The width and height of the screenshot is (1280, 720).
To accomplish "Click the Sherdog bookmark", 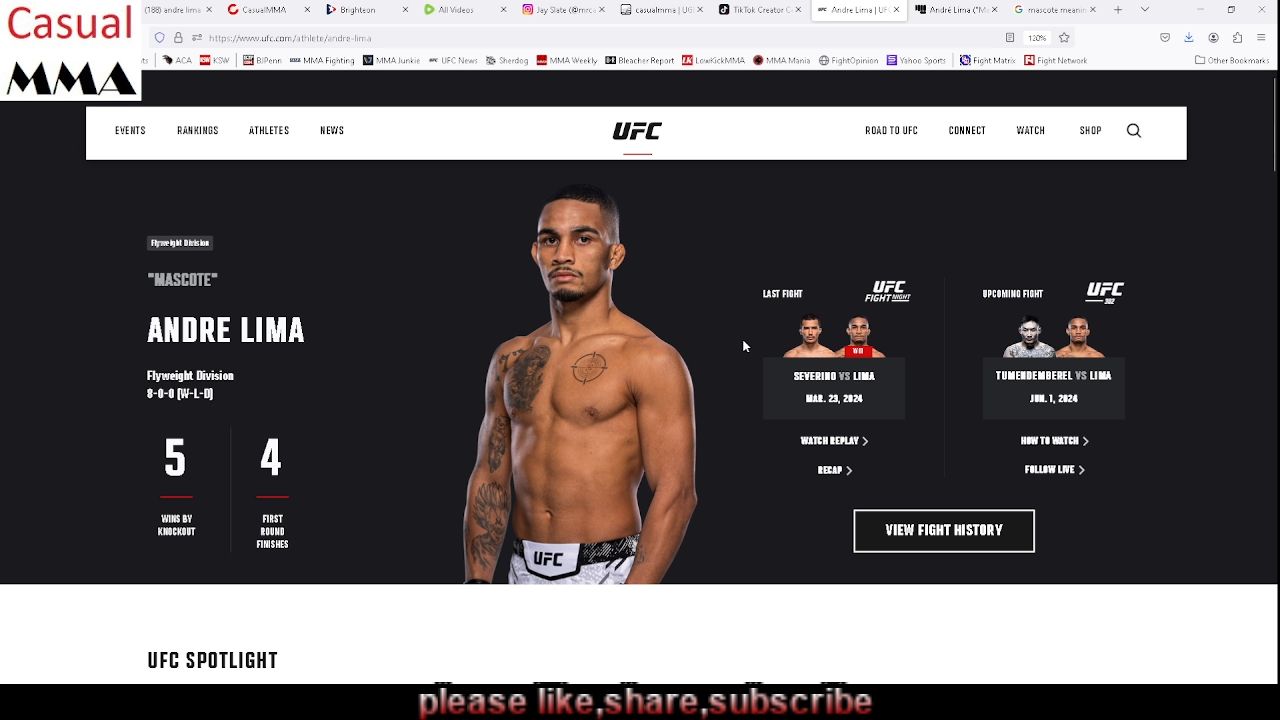I will (507, 60).
